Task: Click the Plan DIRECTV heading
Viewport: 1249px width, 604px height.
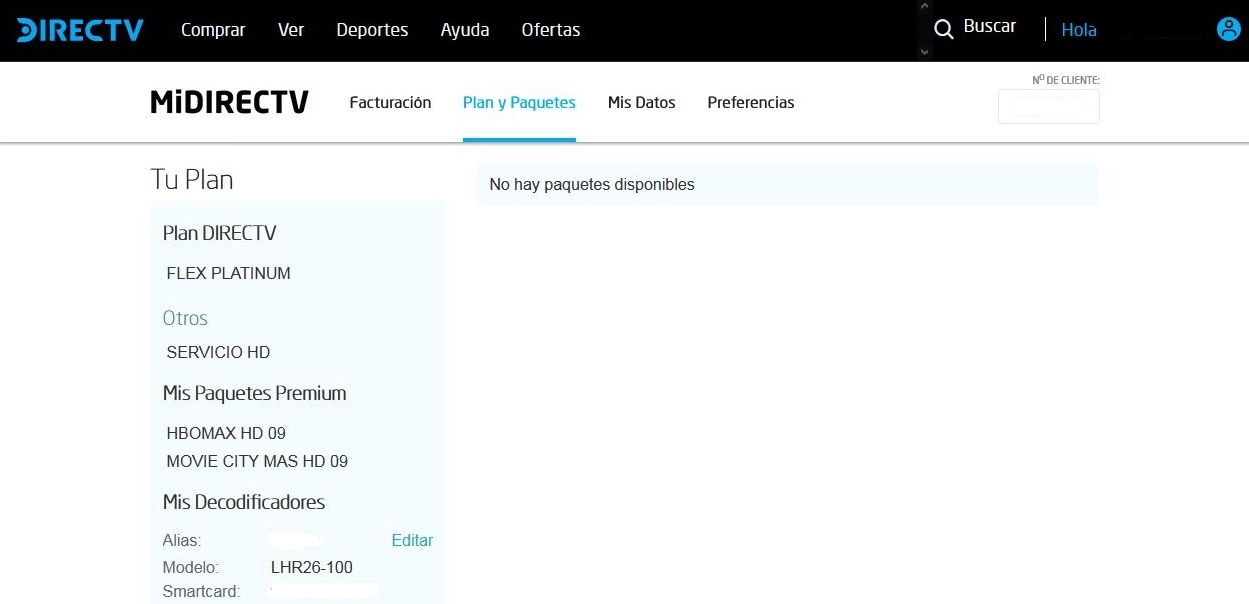Action: tap(219, 233)
